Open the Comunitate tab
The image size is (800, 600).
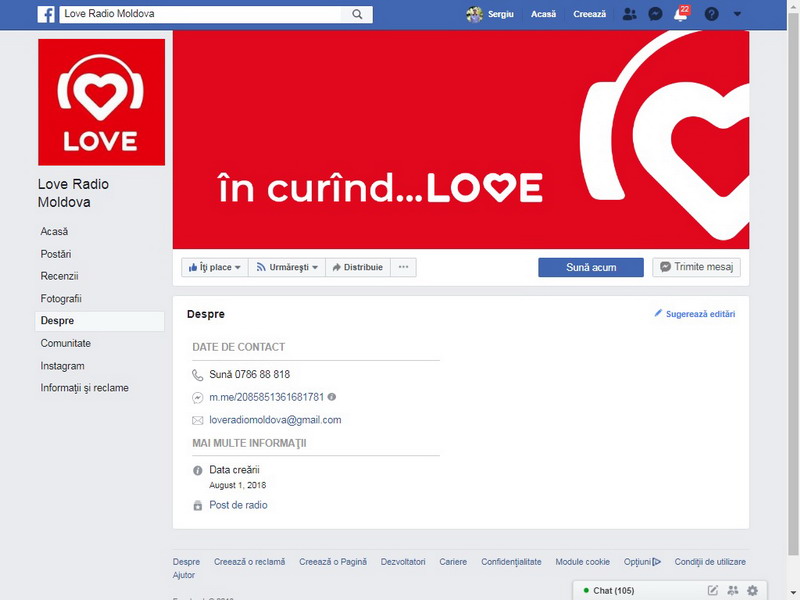click(x=65, y=343)
